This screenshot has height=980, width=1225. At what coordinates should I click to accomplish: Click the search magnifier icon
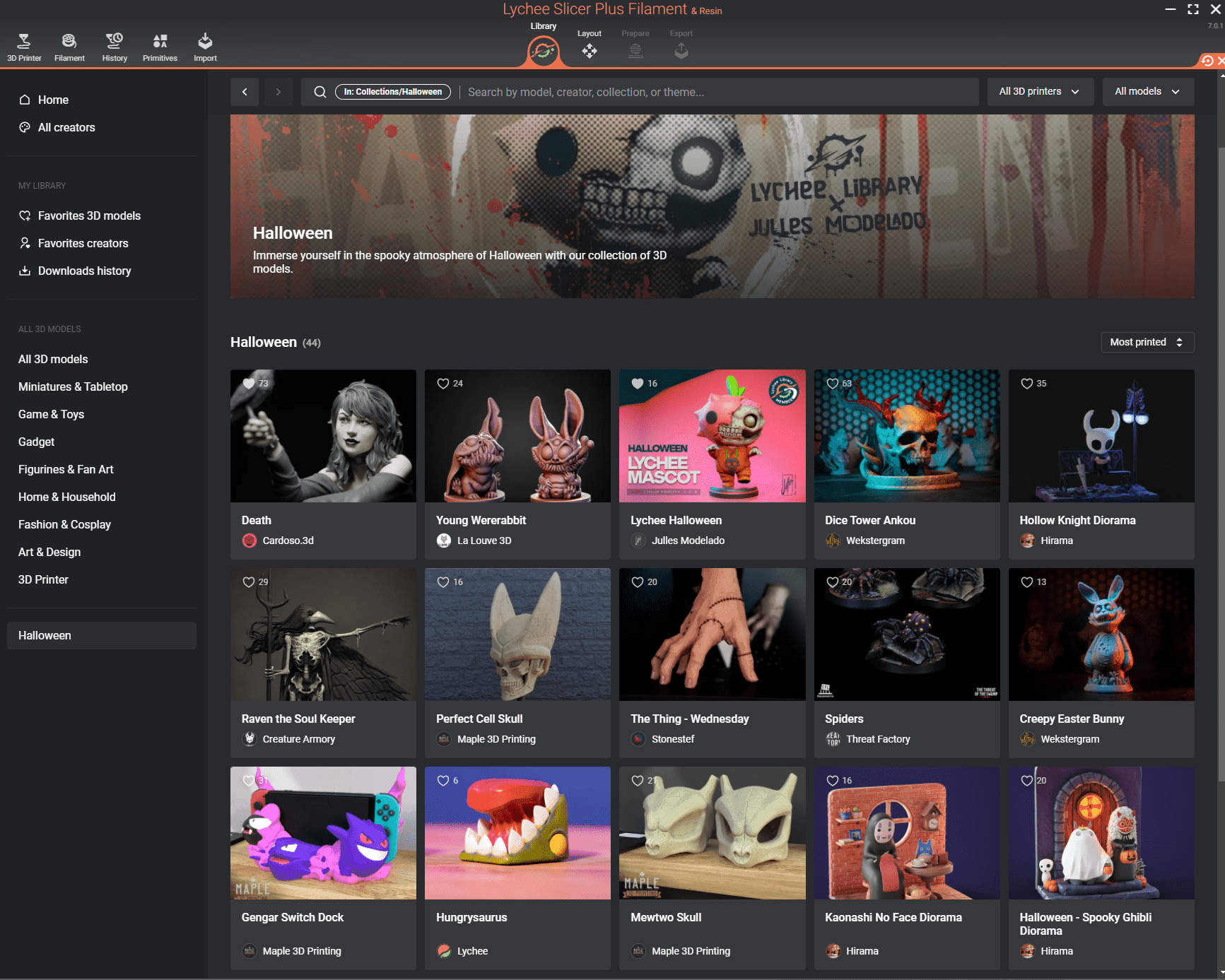click(320, 92)
